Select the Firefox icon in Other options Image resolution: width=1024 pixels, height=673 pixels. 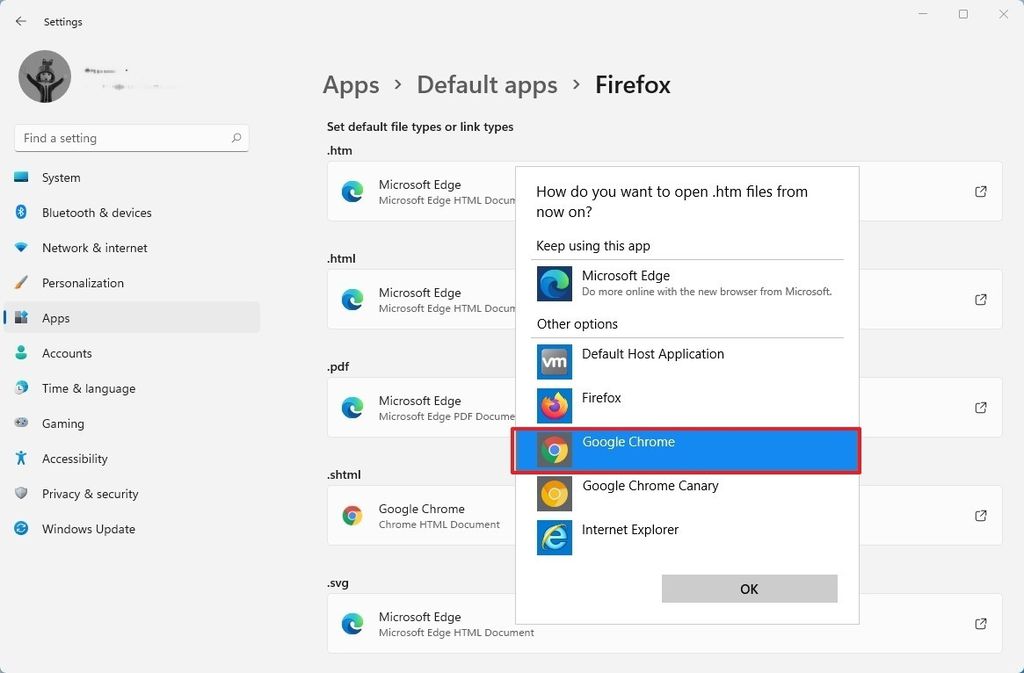pos(554,405)
